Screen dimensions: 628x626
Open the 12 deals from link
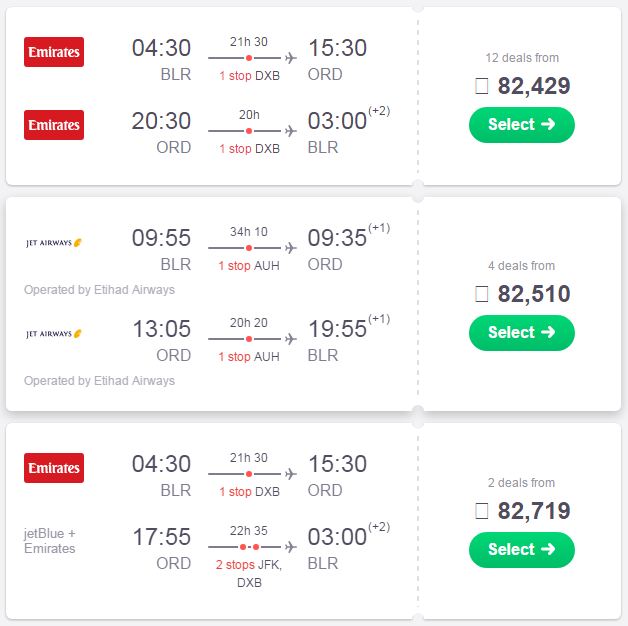pyautogui.click(x=522, y=58)
